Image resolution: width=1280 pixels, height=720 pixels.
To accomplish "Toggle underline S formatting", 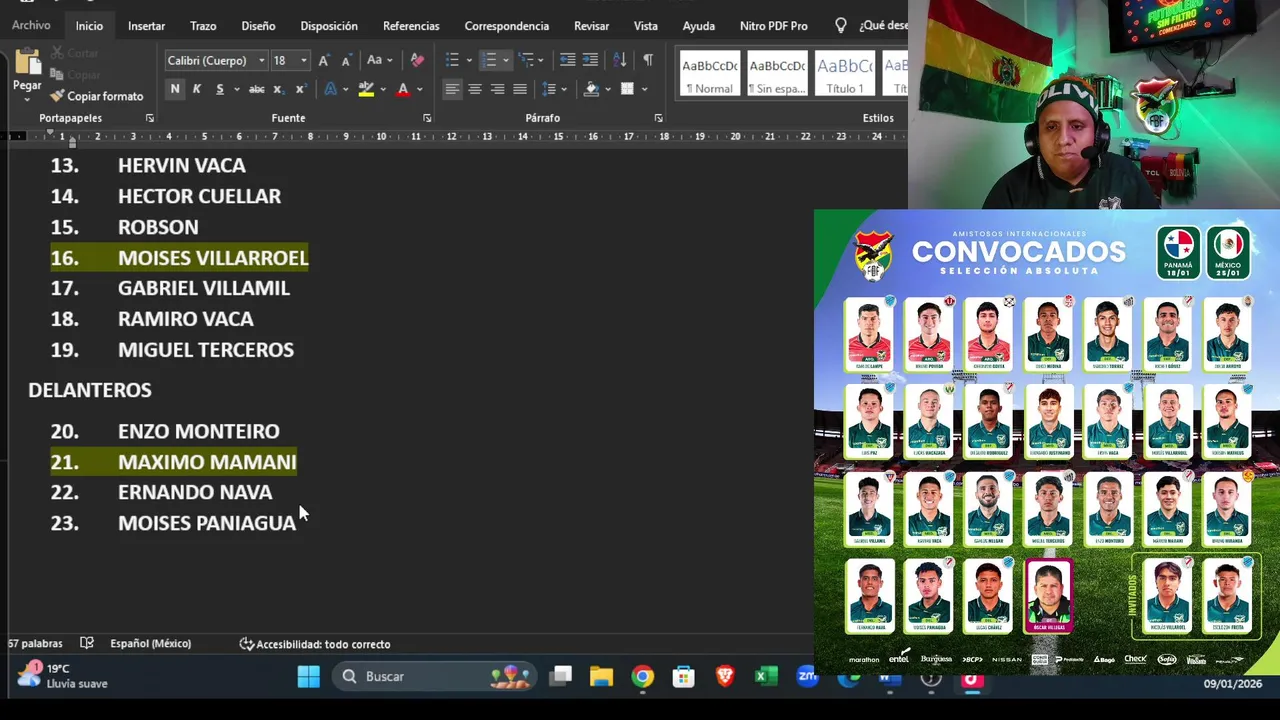I will pyautogui.click(x=218, y=89).
